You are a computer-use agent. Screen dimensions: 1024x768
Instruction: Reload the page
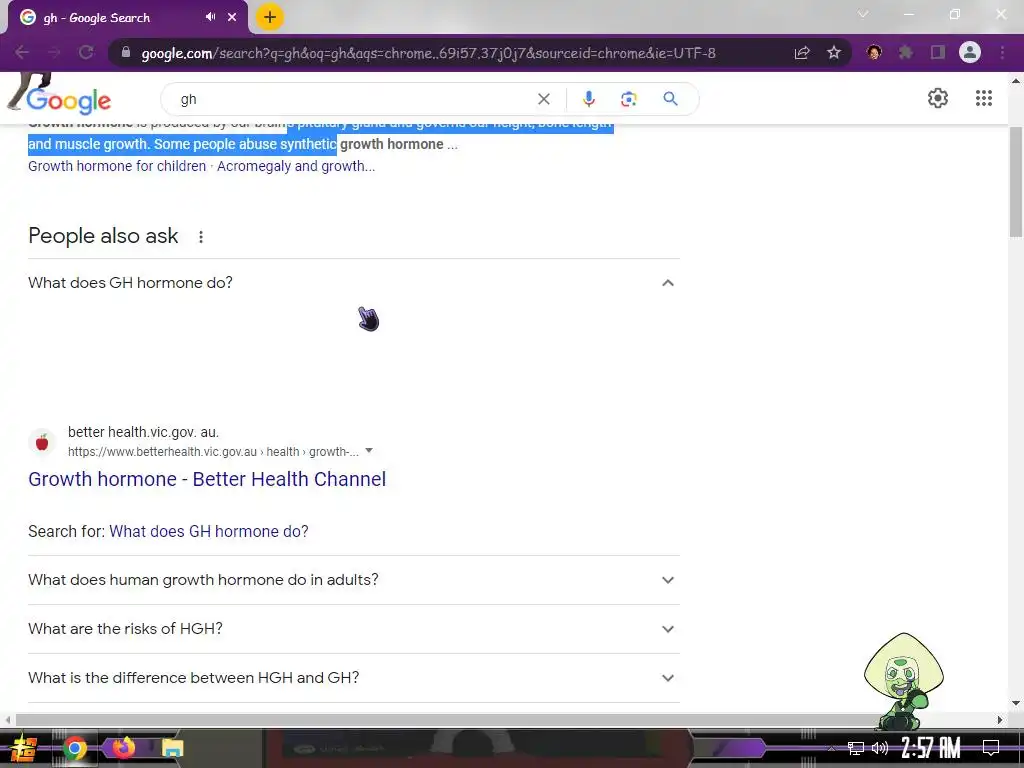click(86, 52)
